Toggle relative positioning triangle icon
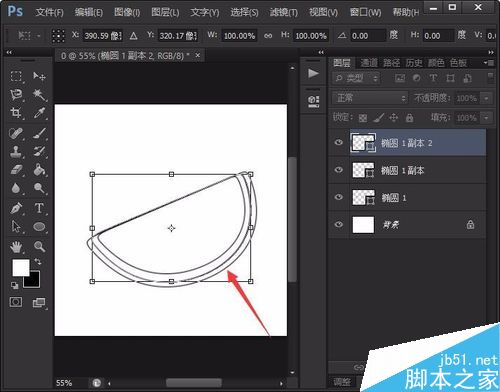Image resolution: width=500 pixels, height=392 pixels. click(x=133, y=36)
